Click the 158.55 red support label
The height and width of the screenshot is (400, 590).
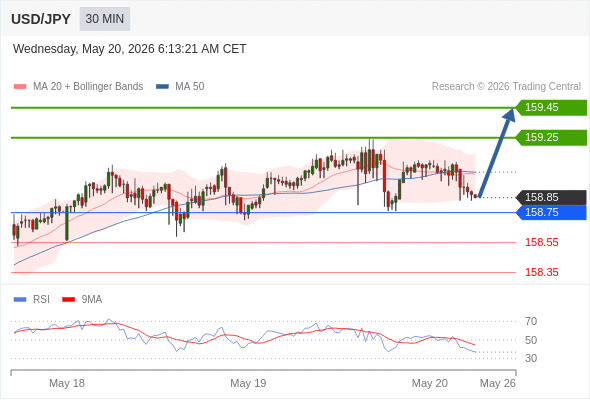(x=541, y=242)
